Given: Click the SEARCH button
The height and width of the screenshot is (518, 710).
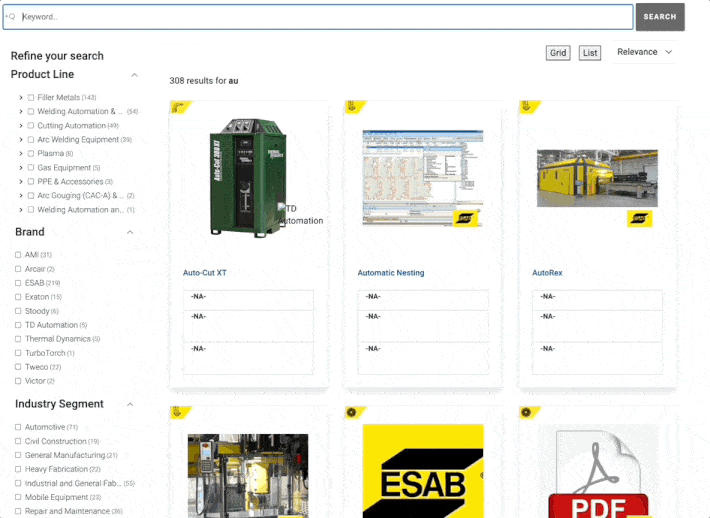Looking at the screenshot, I should (660, 17).
